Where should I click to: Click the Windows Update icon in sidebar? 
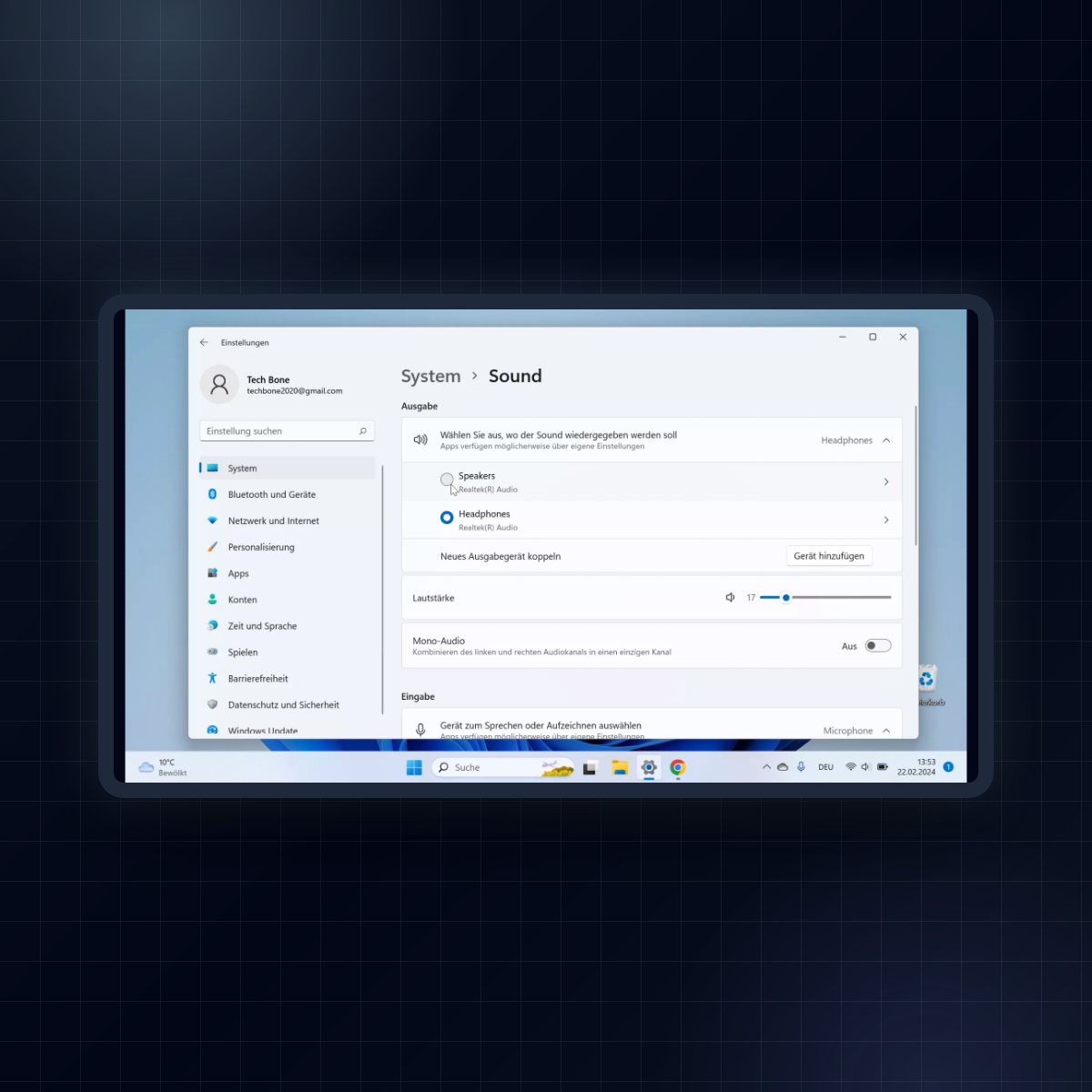click(212, 730)
